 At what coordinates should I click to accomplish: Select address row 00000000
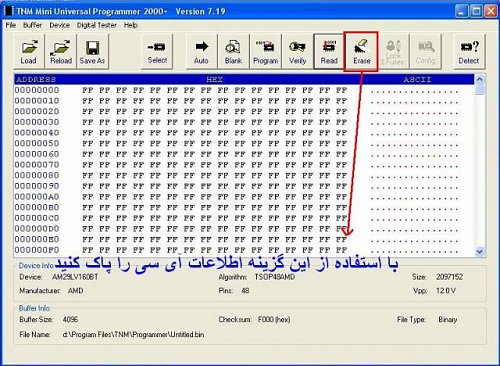244,90
